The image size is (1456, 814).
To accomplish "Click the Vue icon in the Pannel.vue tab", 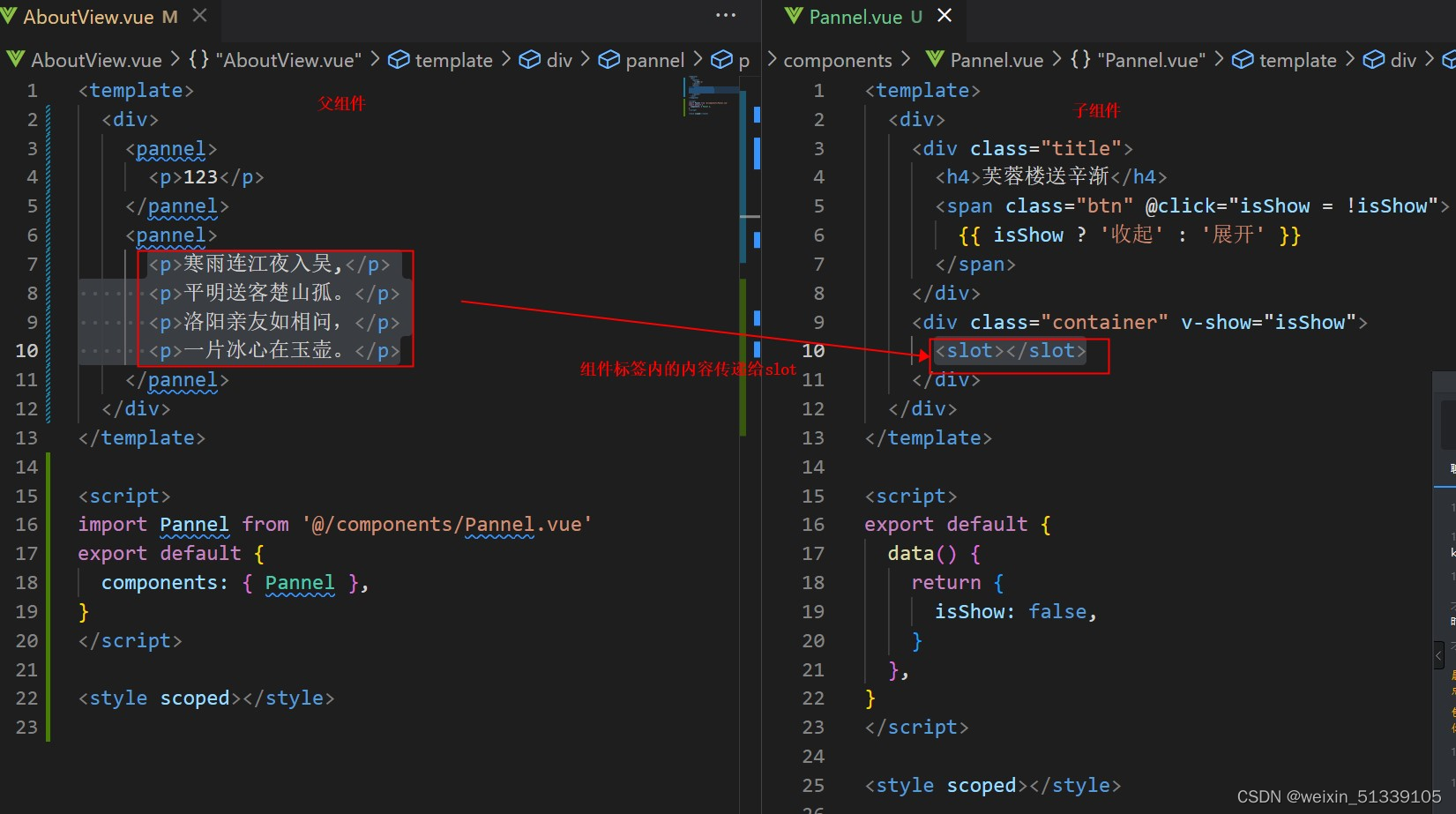I will (794, 16).
